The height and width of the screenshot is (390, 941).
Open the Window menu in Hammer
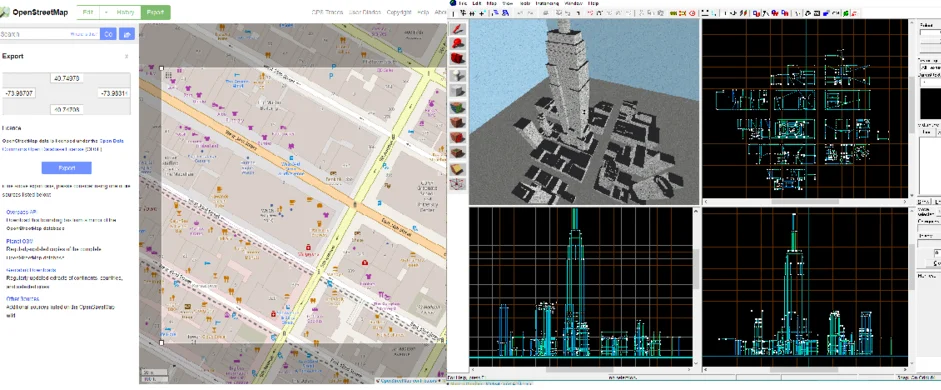click(x=574, y=3)
